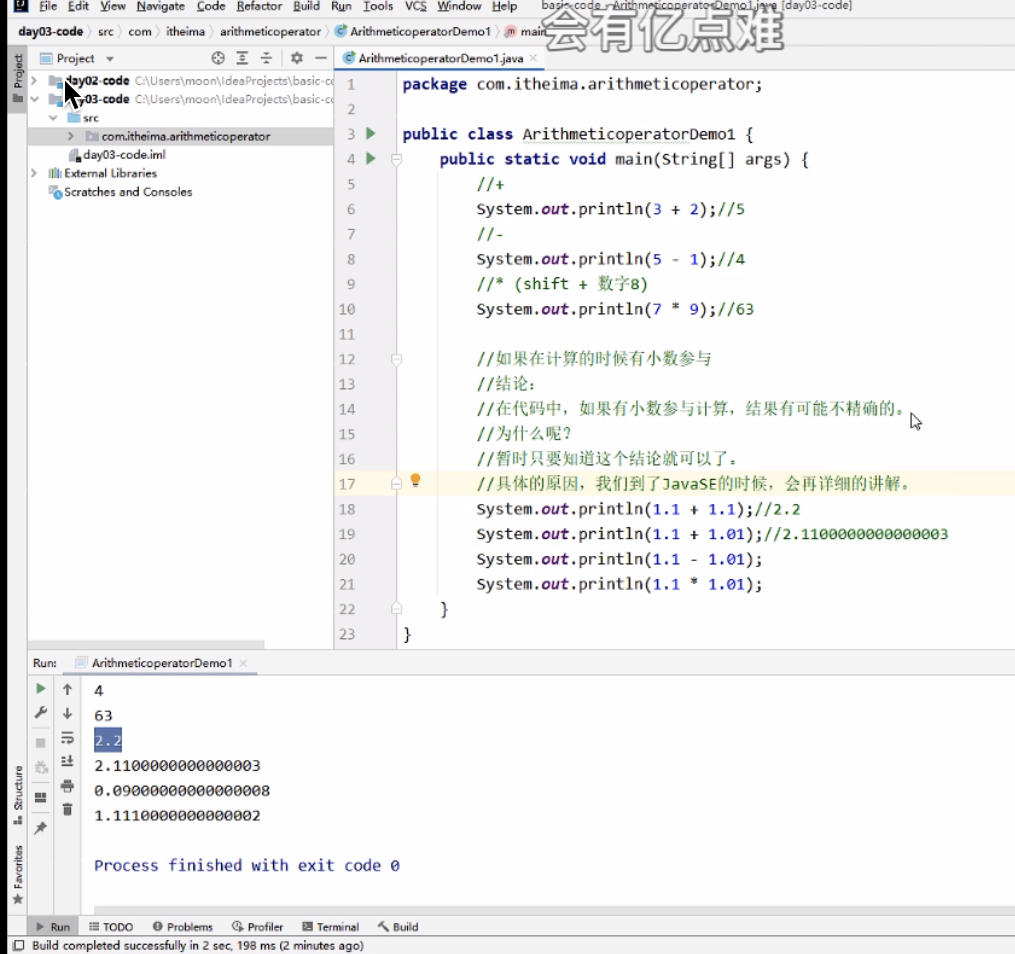Click code line println(7 * 9)

pos(615,309)
